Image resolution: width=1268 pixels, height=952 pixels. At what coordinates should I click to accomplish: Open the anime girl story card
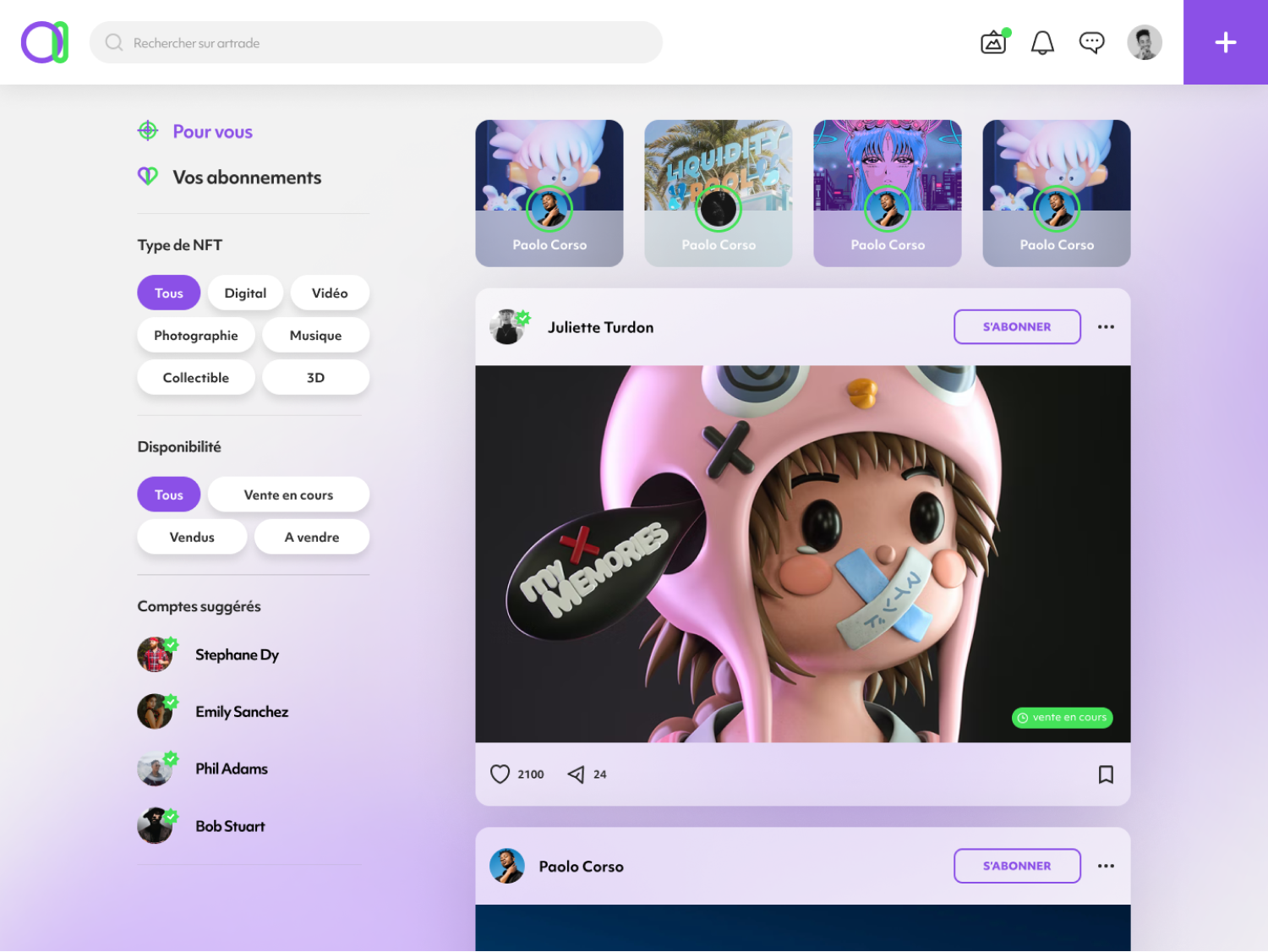click(x=888, y=193)
